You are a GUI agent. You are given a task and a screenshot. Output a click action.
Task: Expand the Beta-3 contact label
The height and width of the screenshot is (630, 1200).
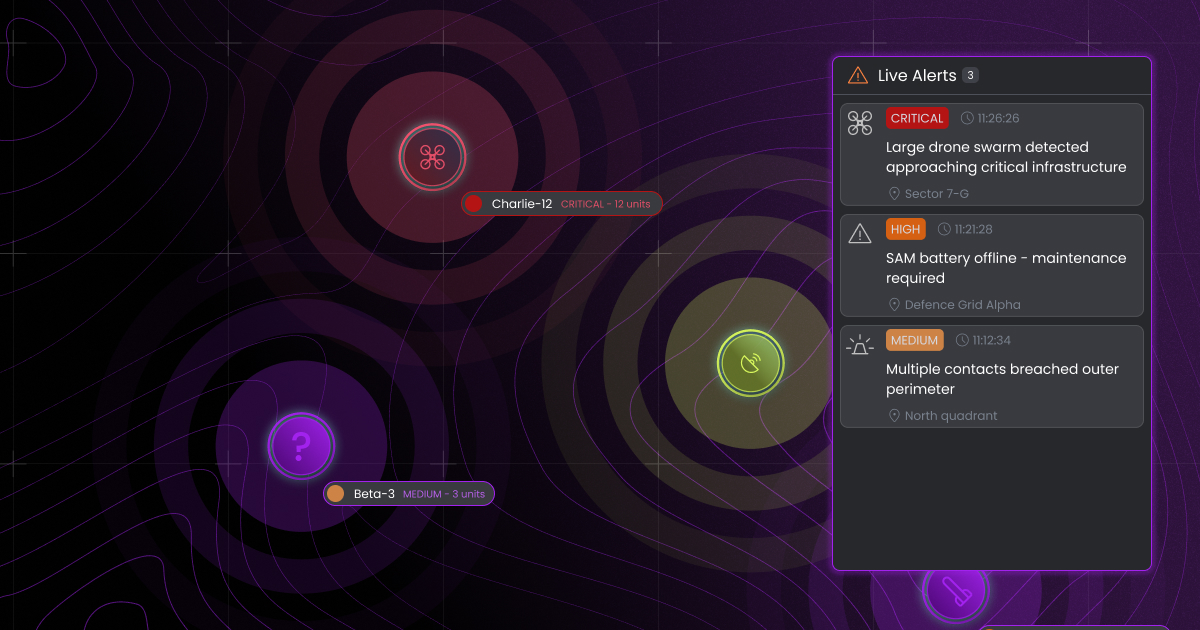pos(409,493)
